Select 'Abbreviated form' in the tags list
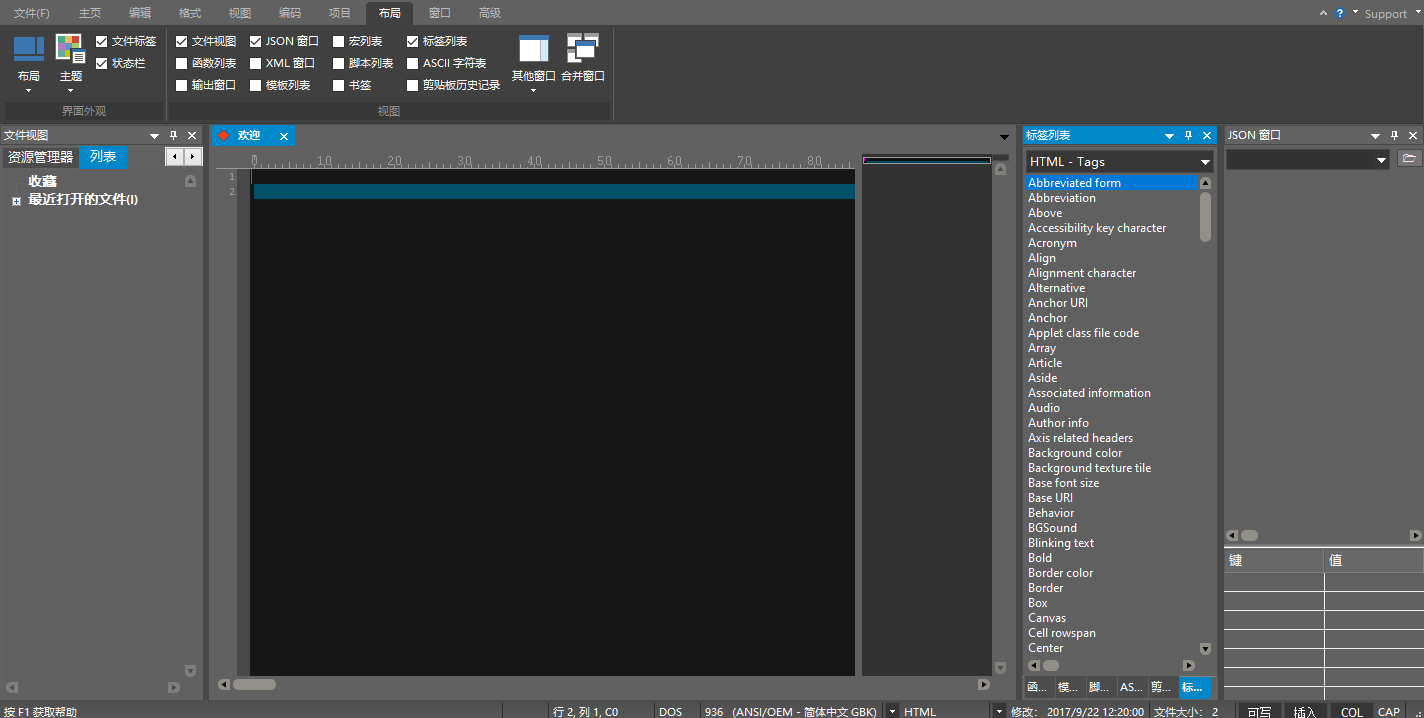 point(1074,182)
